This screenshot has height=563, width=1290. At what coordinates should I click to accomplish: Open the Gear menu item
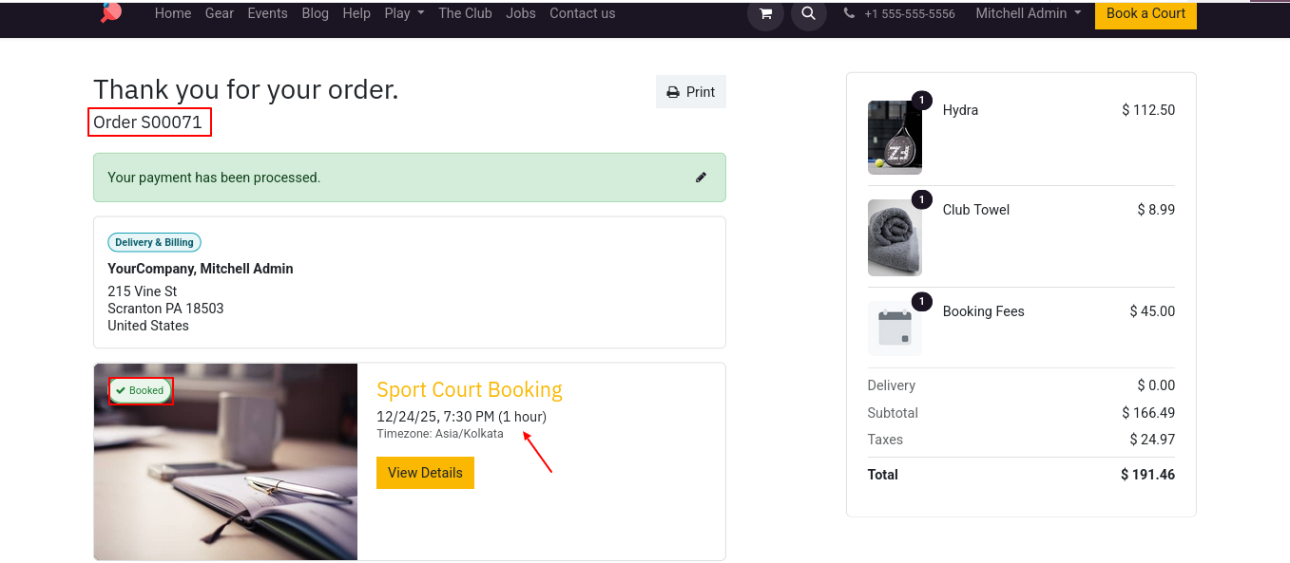(219, 13)
